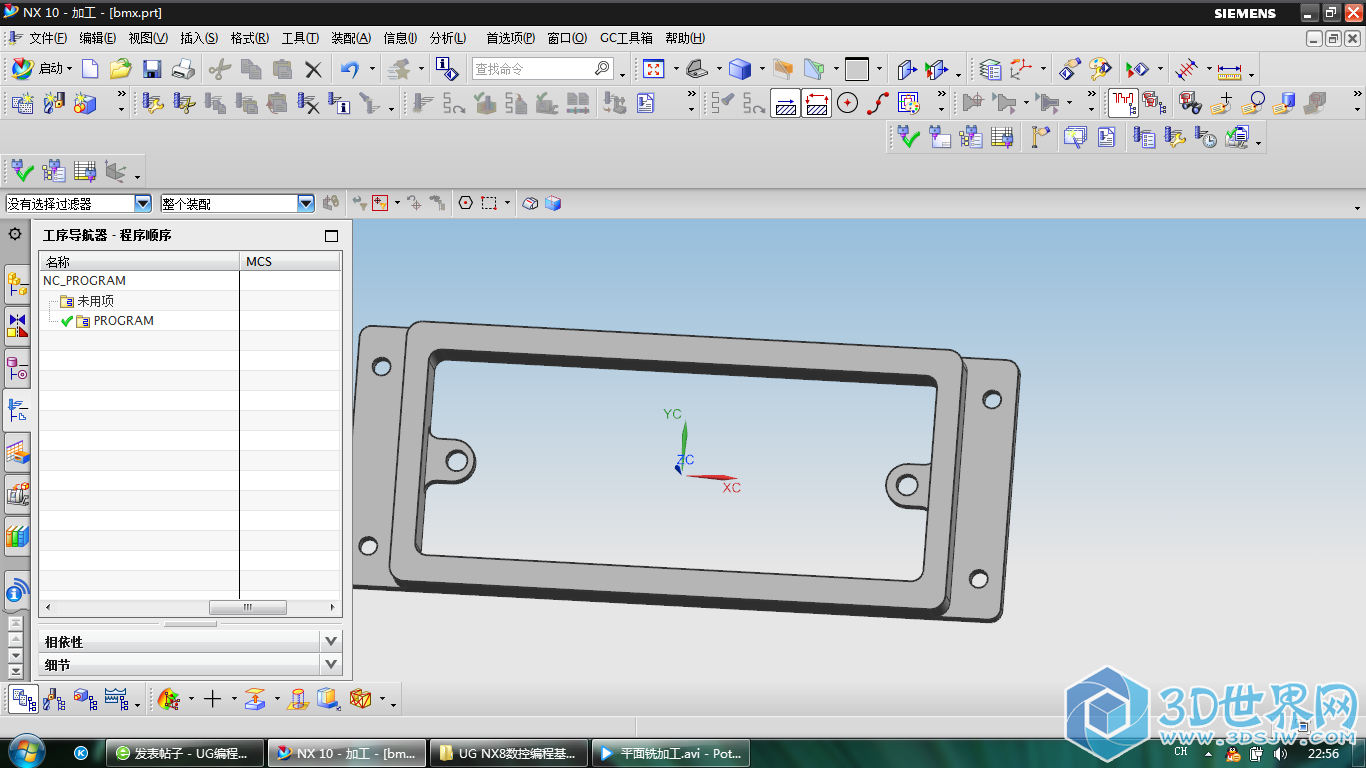Toggle the red-arrow hatched feed display icon
This screenshot has height=768, width=1366.
[x=817, y=102]
